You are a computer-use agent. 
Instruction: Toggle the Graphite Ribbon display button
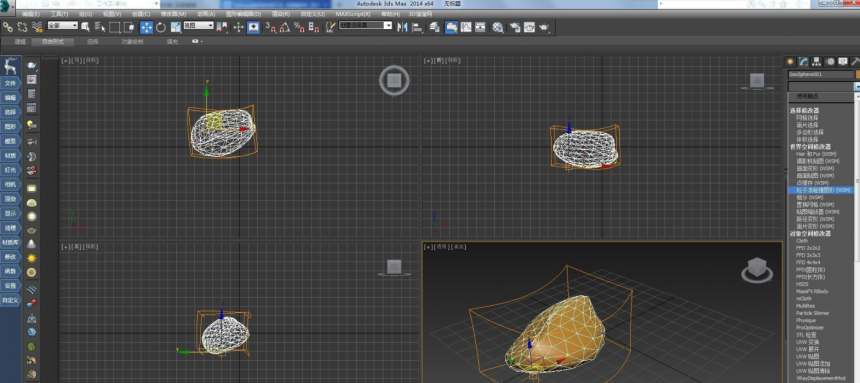click(x=451, y=27)
